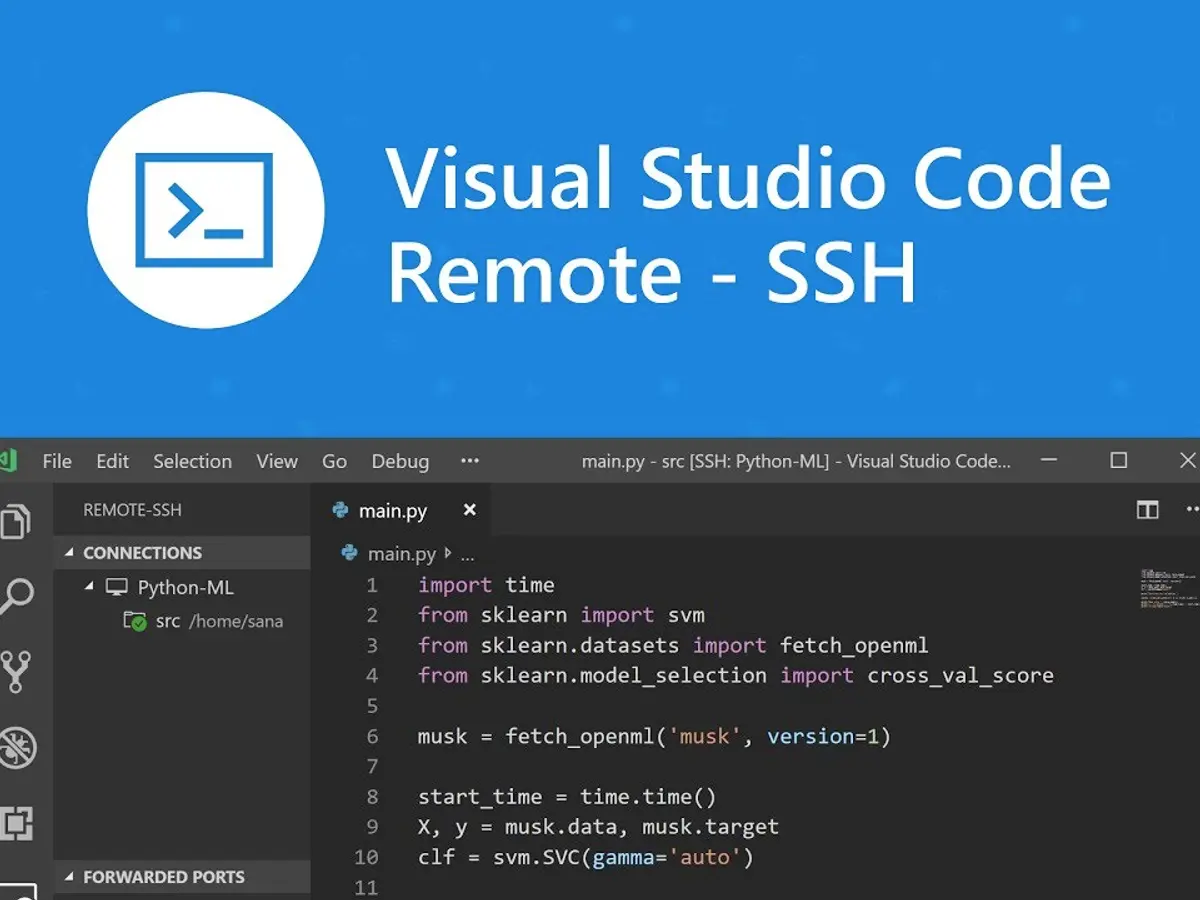Open the File menu
Image resolution: width=1200 pixels, height=900 pixels.
57,461
